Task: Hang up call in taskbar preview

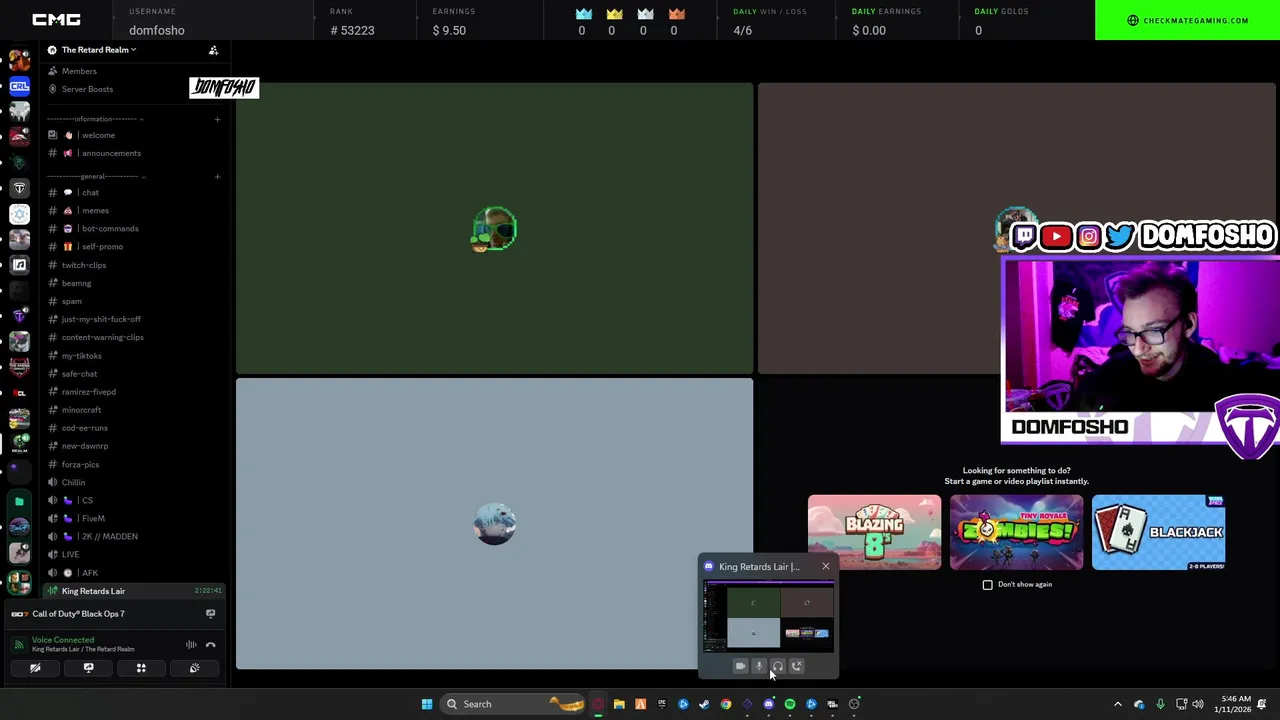Action: (x=797, y=667)
